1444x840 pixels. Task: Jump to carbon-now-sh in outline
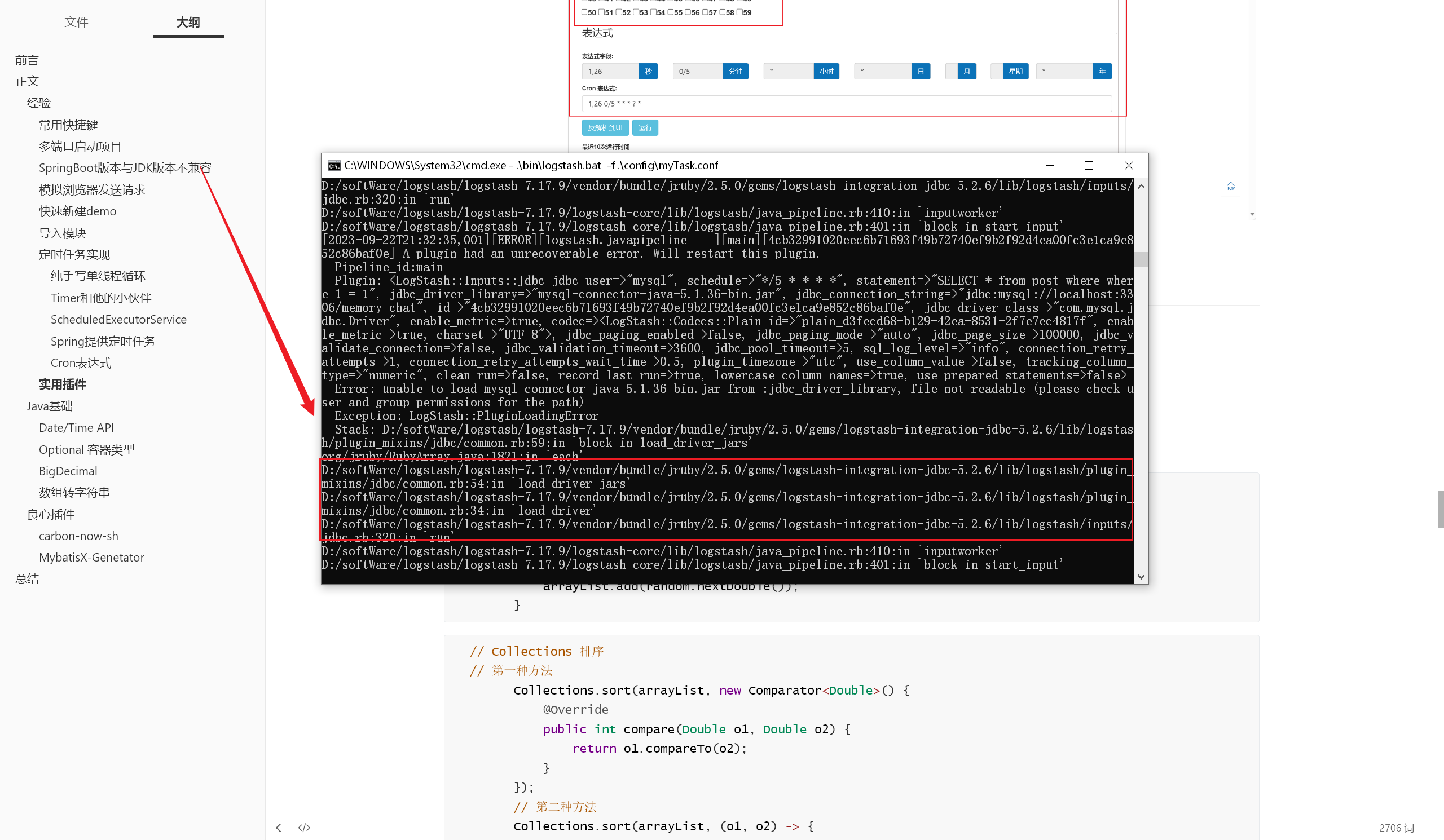(78, 536)
